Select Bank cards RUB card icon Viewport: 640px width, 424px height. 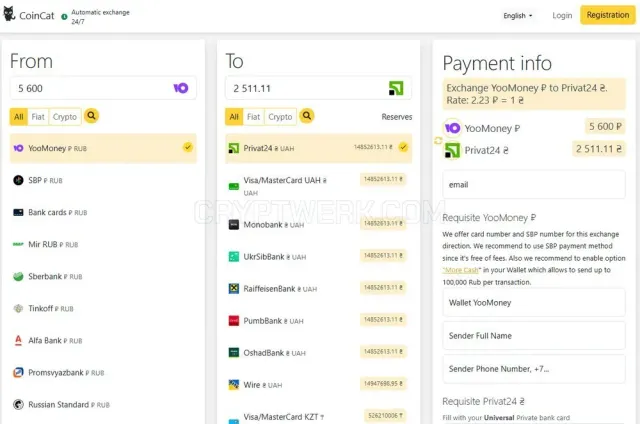tap(18, 212)
